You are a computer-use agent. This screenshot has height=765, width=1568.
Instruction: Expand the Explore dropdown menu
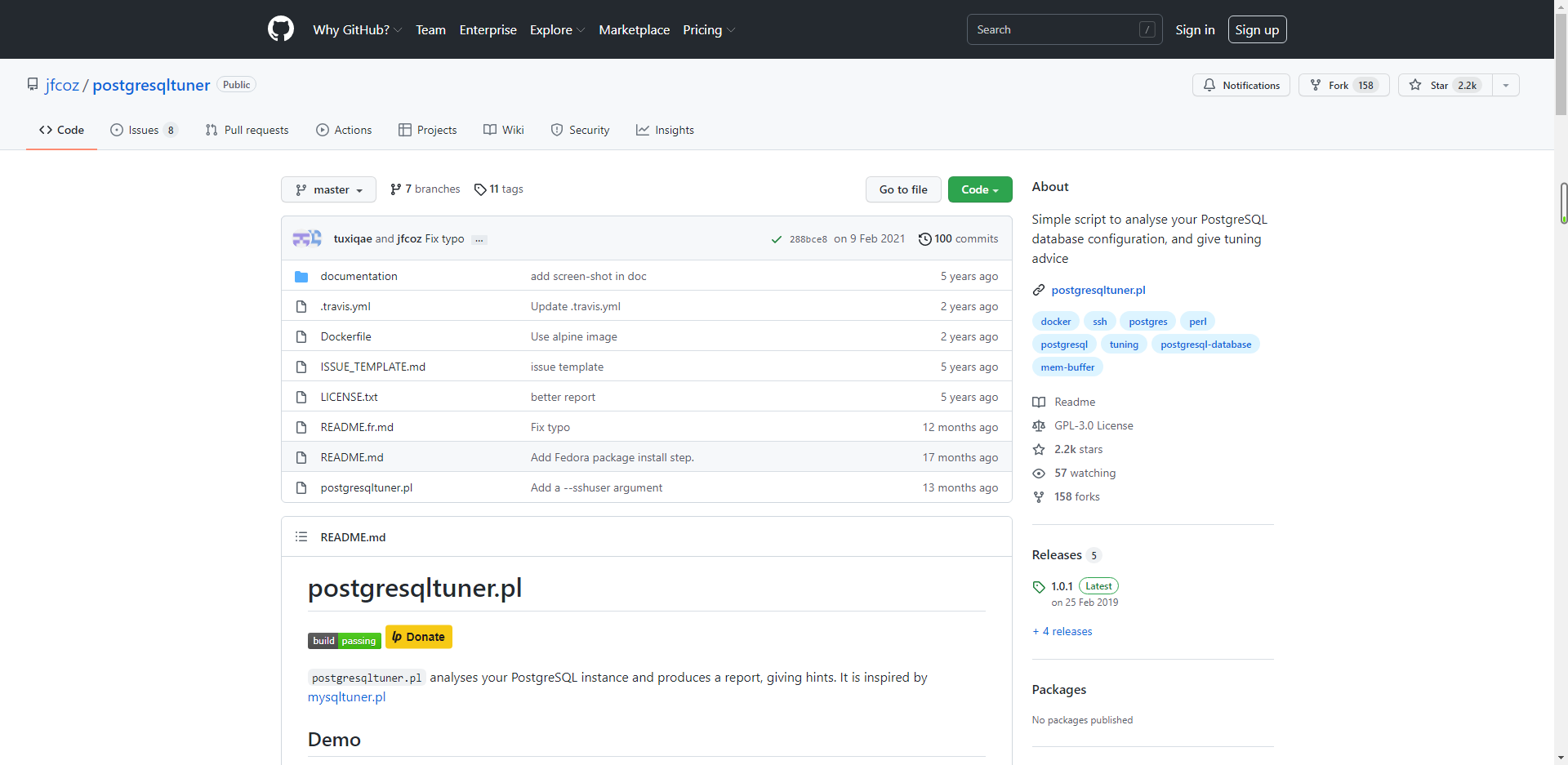(x=558, y=29)
